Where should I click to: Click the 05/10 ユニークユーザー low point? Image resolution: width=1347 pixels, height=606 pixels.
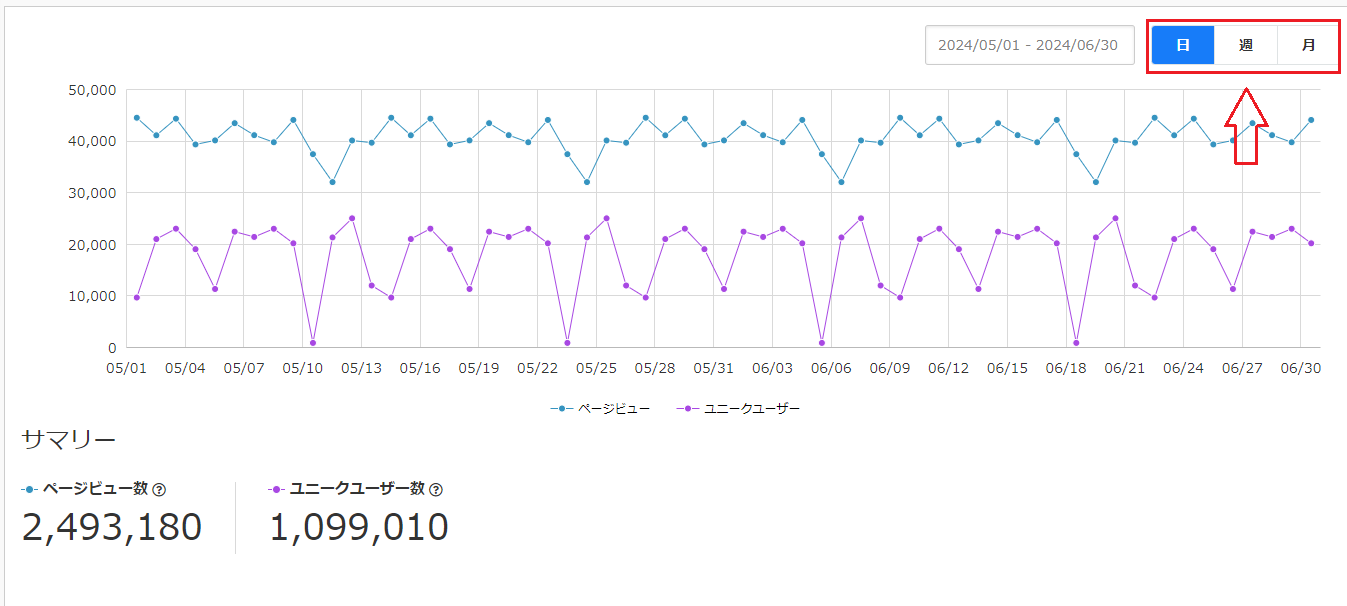(313, 343)
